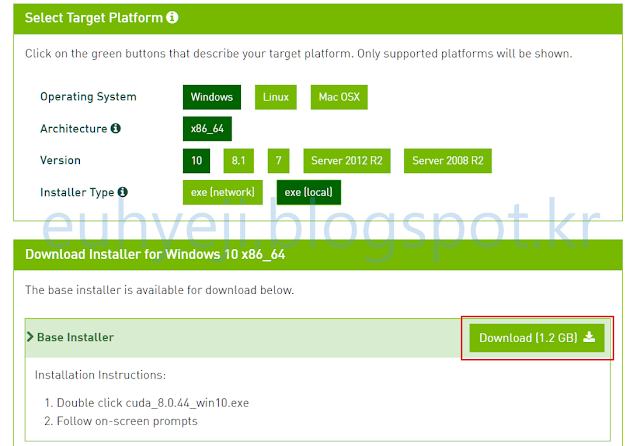
Task: Choose Windows version 8.1
Action: click(x=238, y=161)
